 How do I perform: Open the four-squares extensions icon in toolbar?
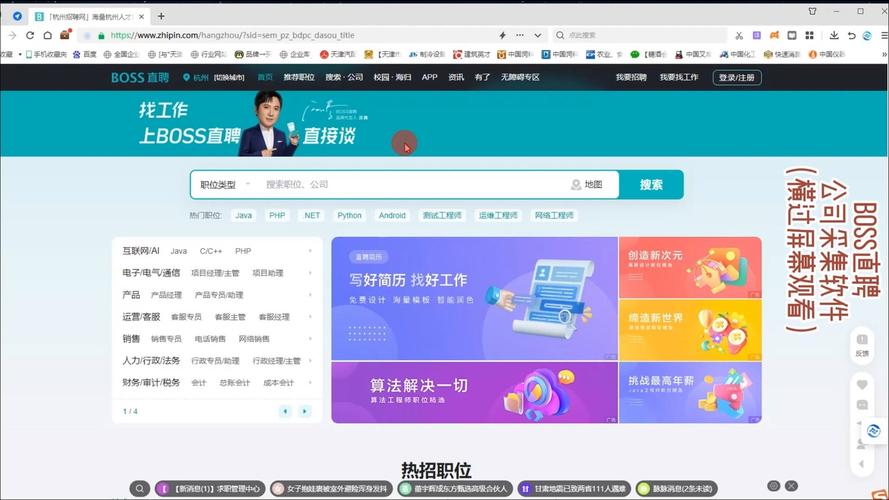click(810, 35)
